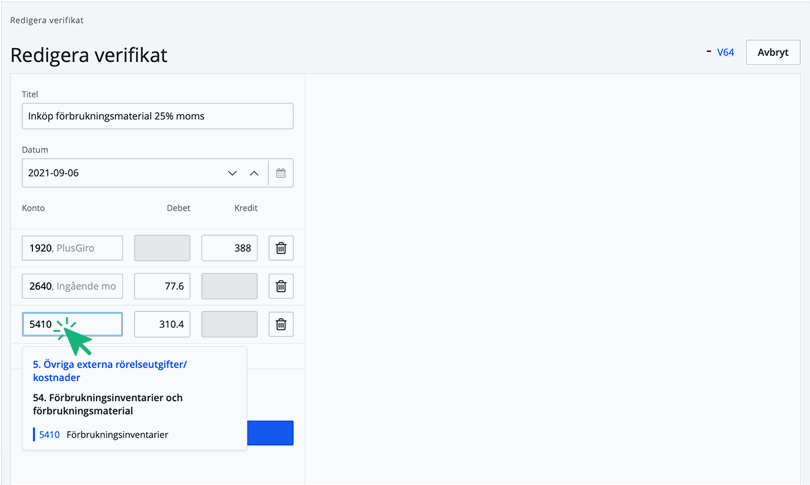Open the V64 verification link

coord(725,52)
